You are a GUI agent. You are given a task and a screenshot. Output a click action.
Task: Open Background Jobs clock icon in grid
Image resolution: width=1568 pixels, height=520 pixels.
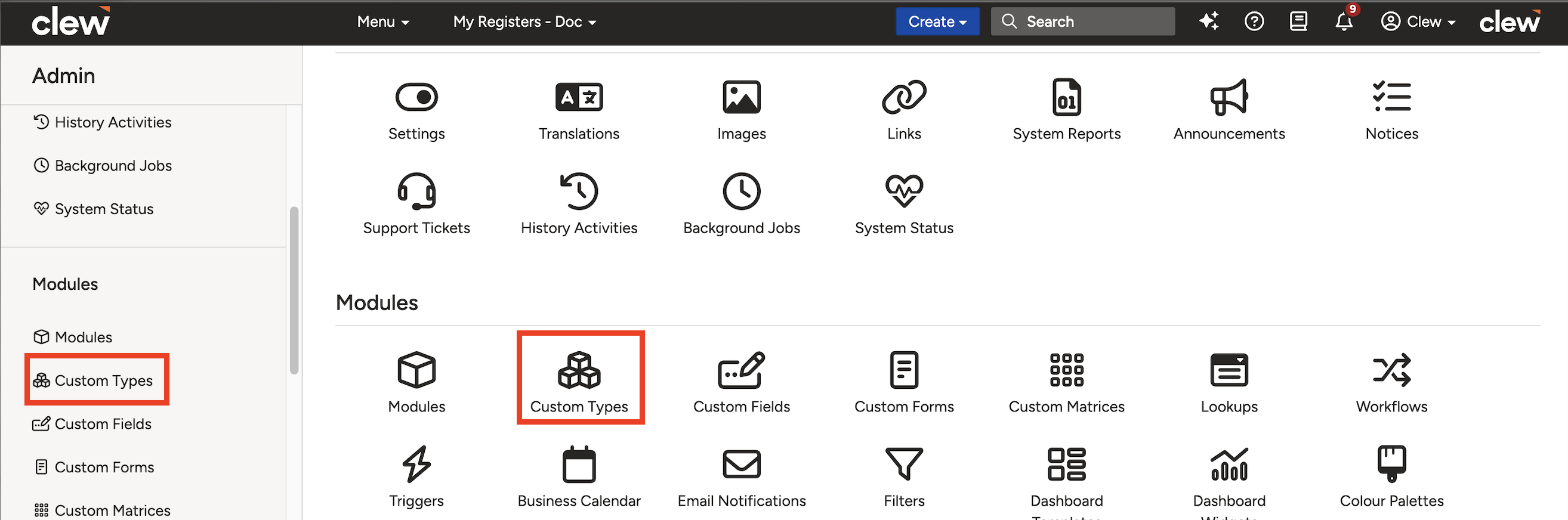[742, 191]
